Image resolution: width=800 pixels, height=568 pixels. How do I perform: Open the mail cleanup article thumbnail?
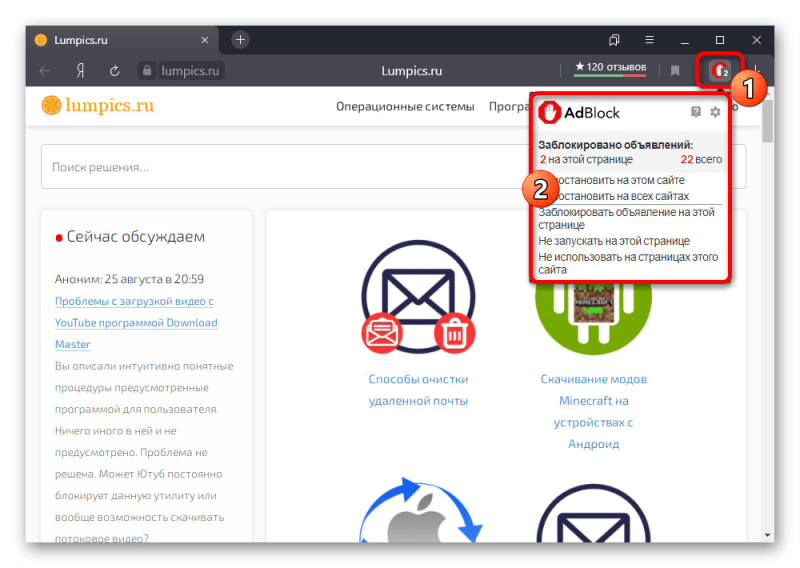click(418, 297)
